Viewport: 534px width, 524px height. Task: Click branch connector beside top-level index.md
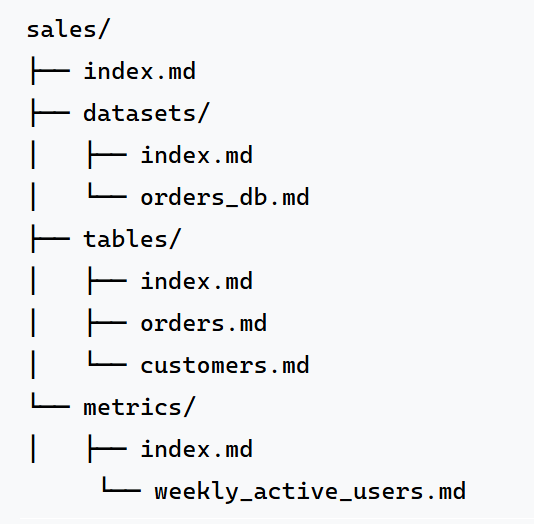pyautogui.click(x=50, y=71)
